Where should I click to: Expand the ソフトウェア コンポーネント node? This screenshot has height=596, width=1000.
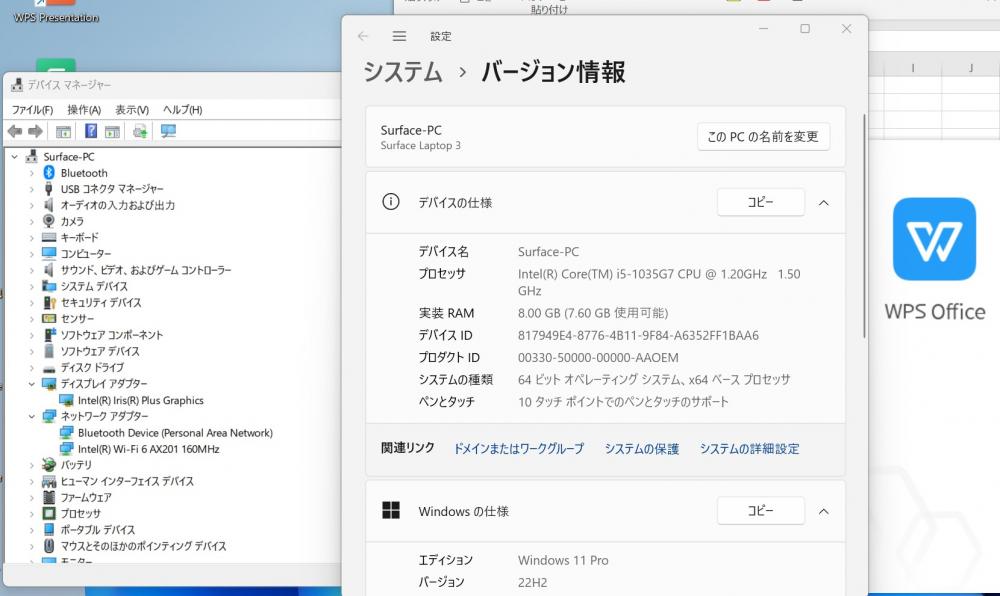[x=31, y=335]
